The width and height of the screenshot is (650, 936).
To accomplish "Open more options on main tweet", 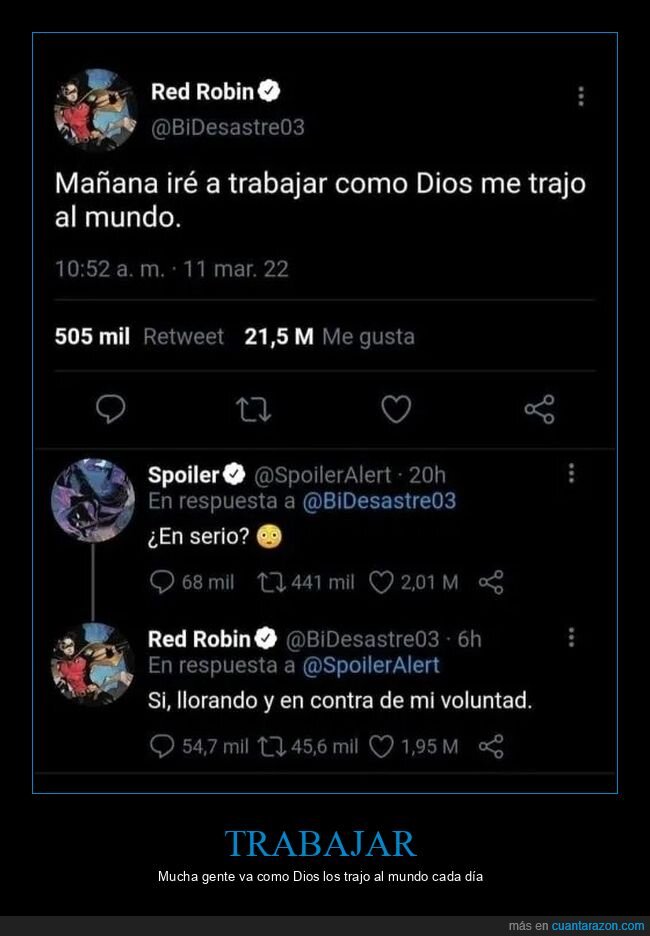I will click(x=581, y=97).
